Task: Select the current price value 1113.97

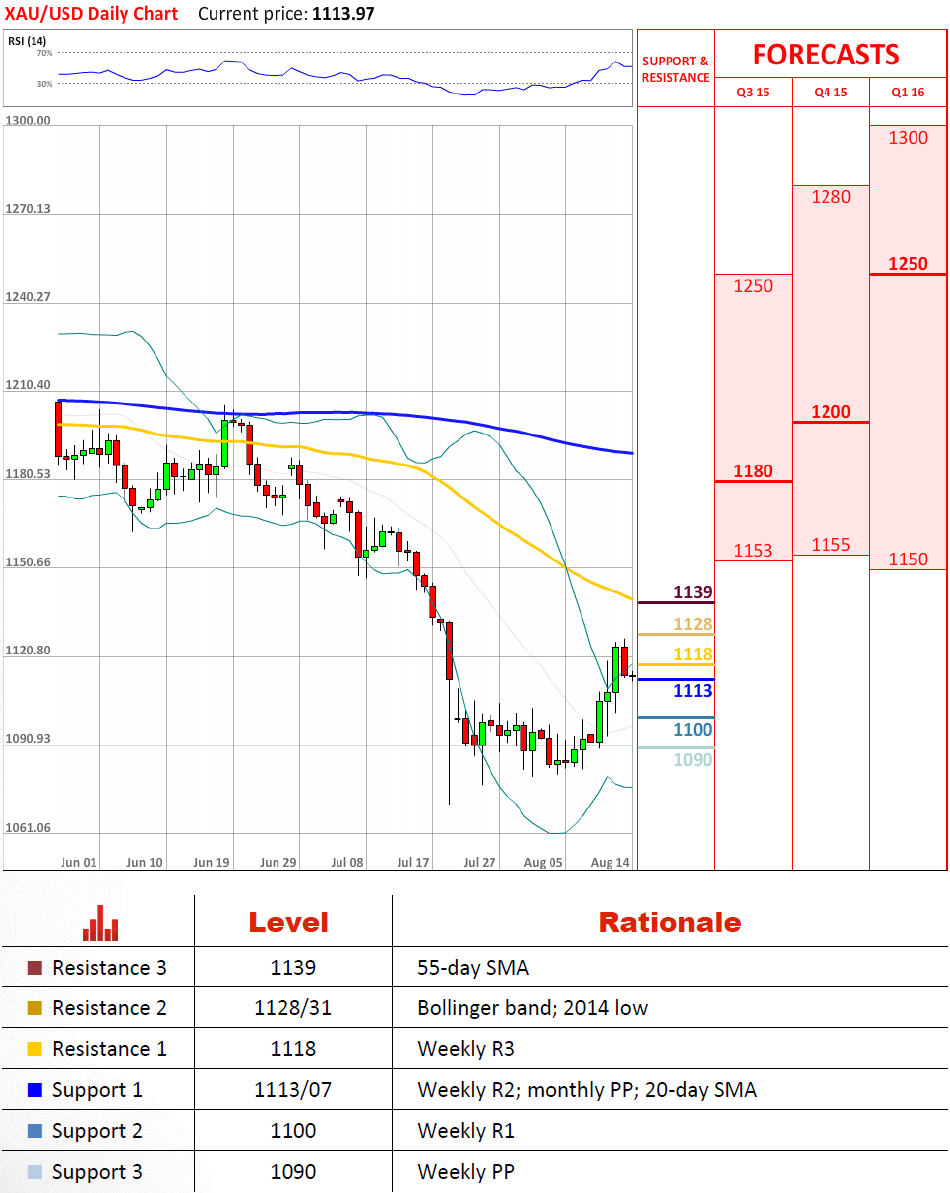Action: [343, 14]
